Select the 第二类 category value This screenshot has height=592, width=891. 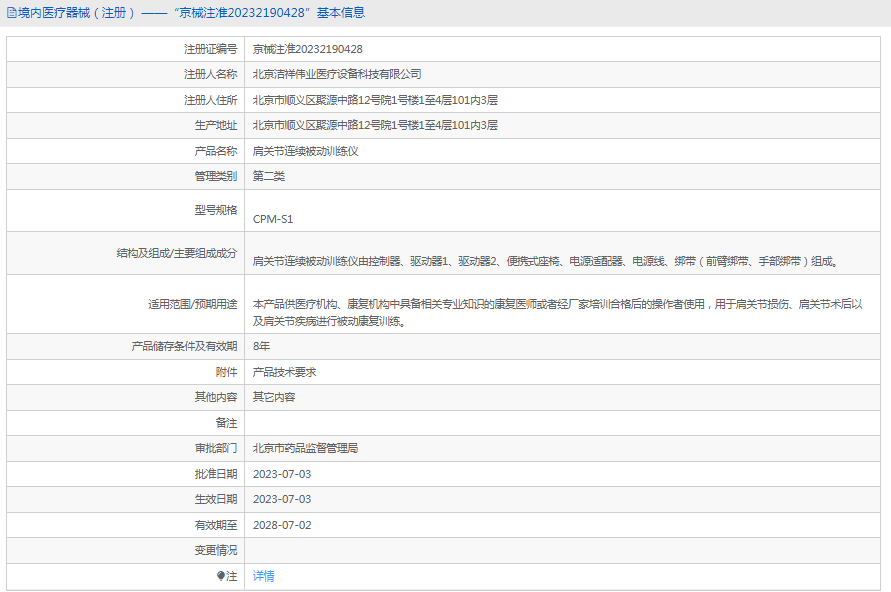(269, 176)
